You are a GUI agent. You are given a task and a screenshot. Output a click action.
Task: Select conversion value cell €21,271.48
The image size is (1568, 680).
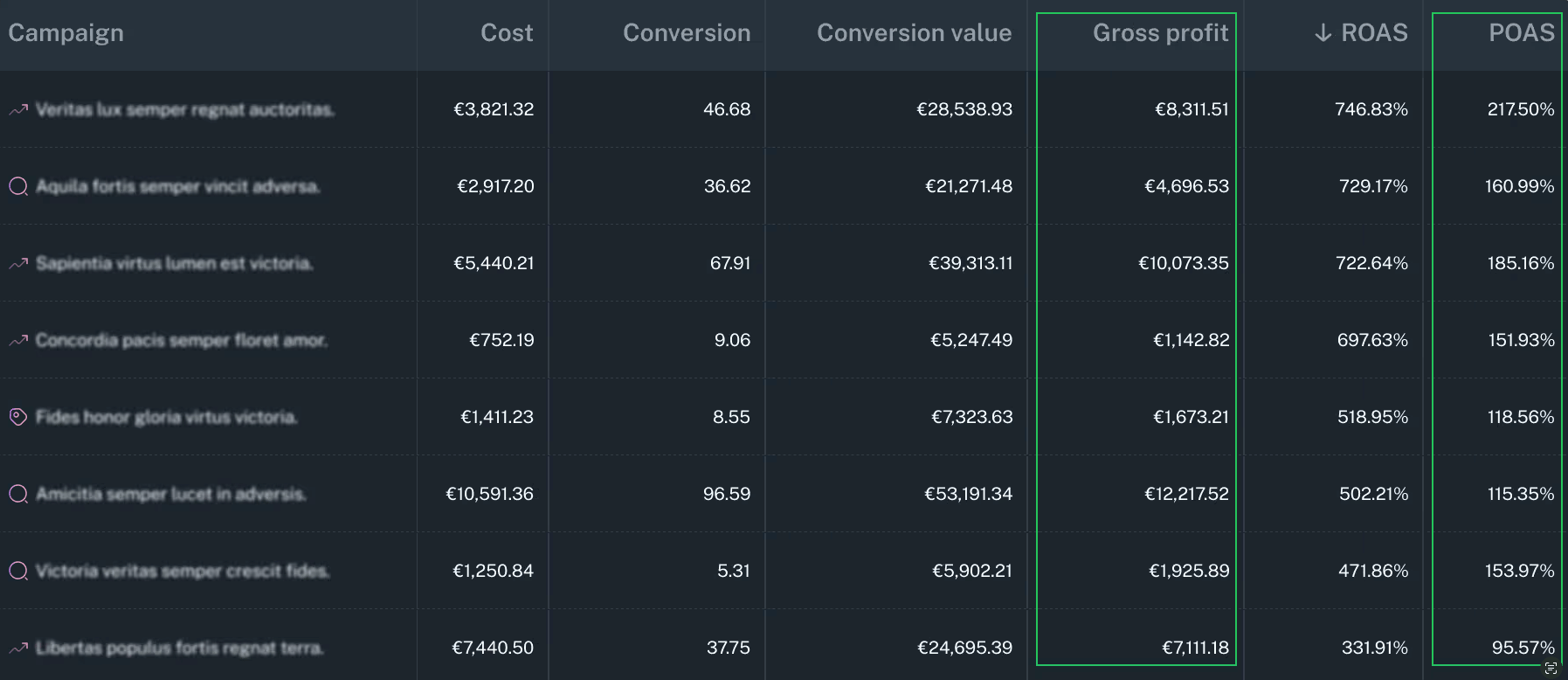(969, 186)
